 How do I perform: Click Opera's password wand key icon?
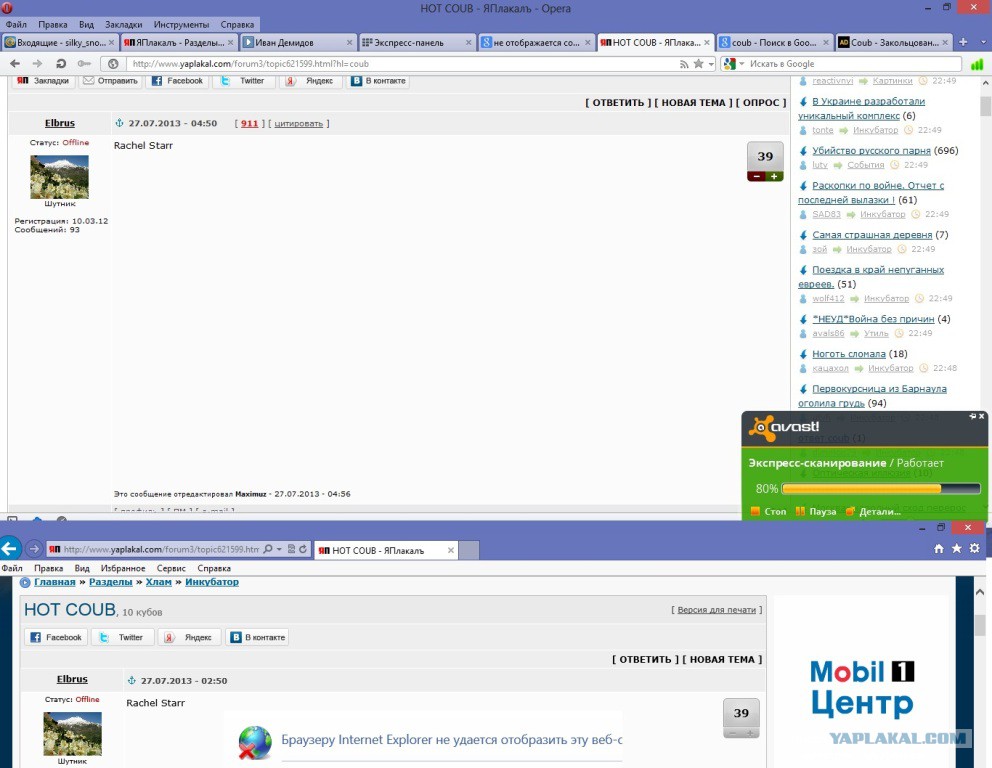(84, 63)
